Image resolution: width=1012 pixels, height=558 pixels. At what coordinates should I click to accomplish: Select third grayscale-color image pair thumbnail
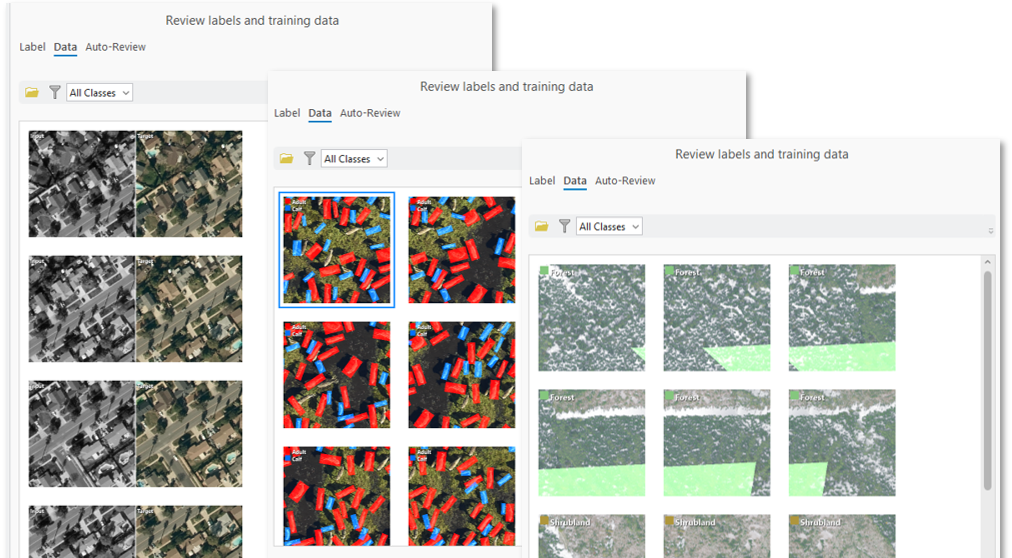coord(136,433)
